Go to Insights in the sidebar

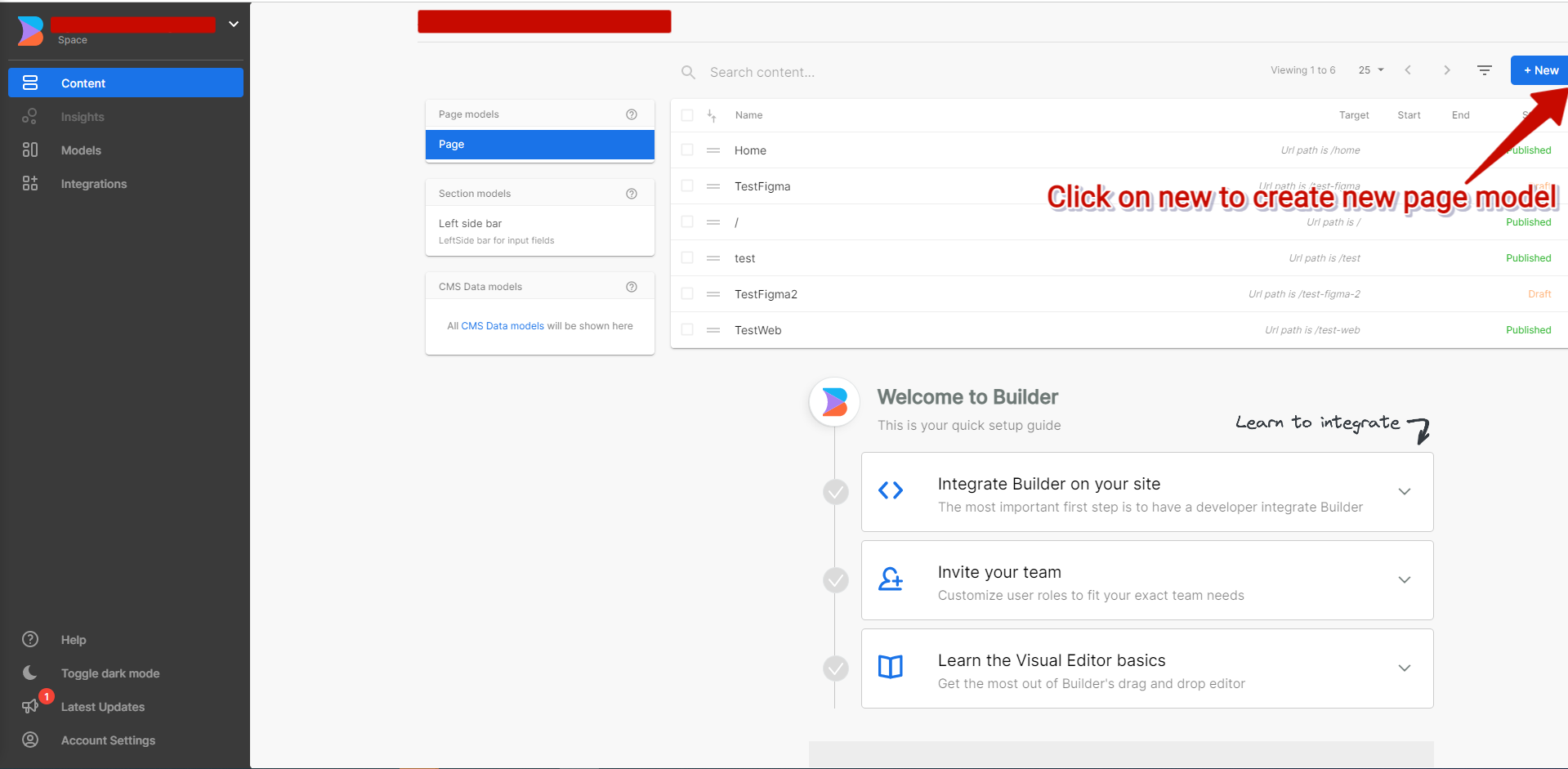(x=83, y=117)
